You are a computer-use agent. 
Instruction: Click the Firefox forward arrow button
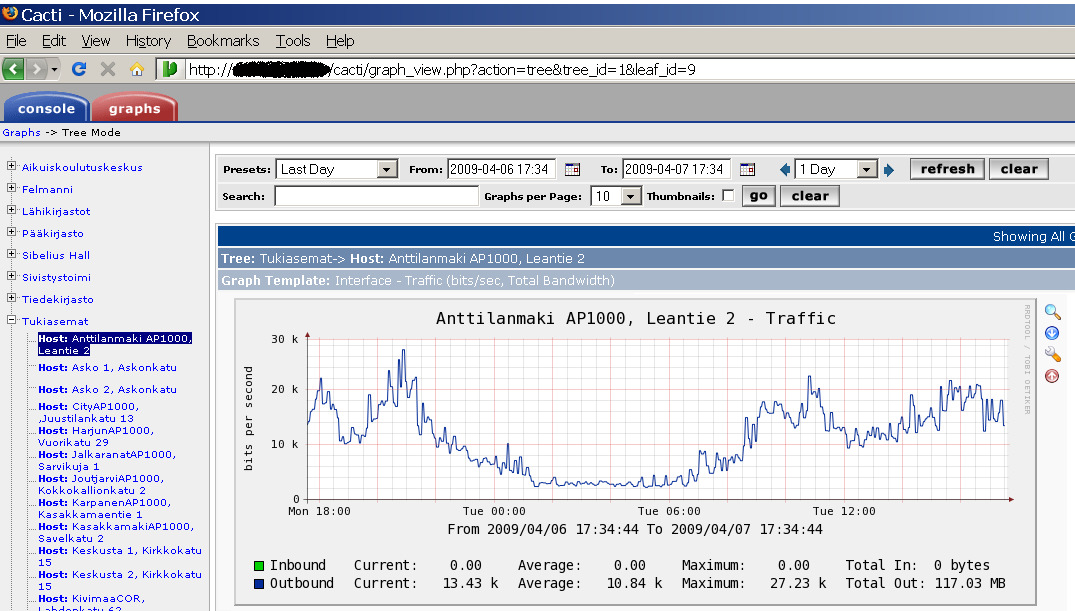[37, 69]
